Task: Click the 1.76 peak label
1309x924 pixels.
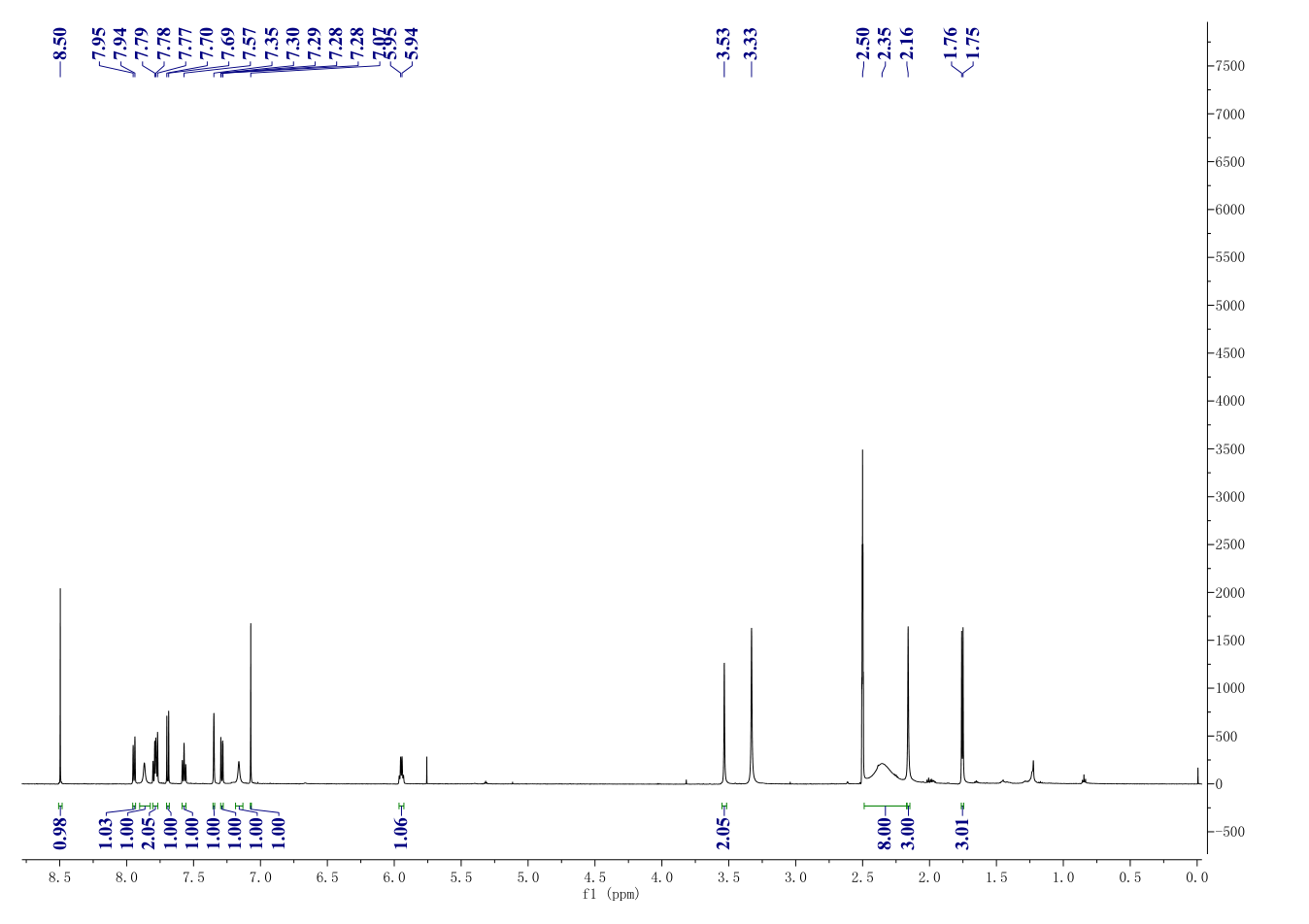Action: pyautogui.click(x=952, y=45)
